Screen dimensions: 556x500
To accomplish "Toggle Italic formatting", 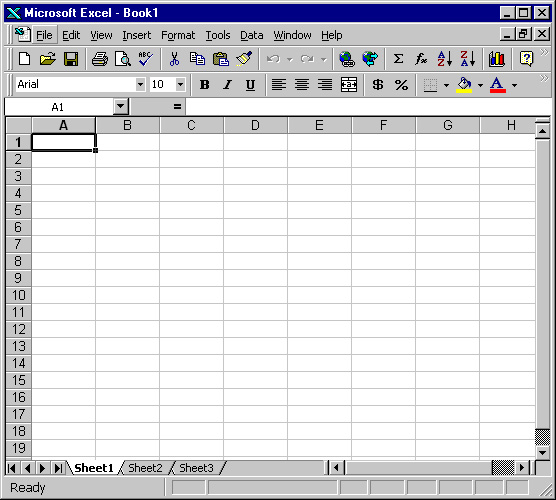I will [x=227, y=85].
